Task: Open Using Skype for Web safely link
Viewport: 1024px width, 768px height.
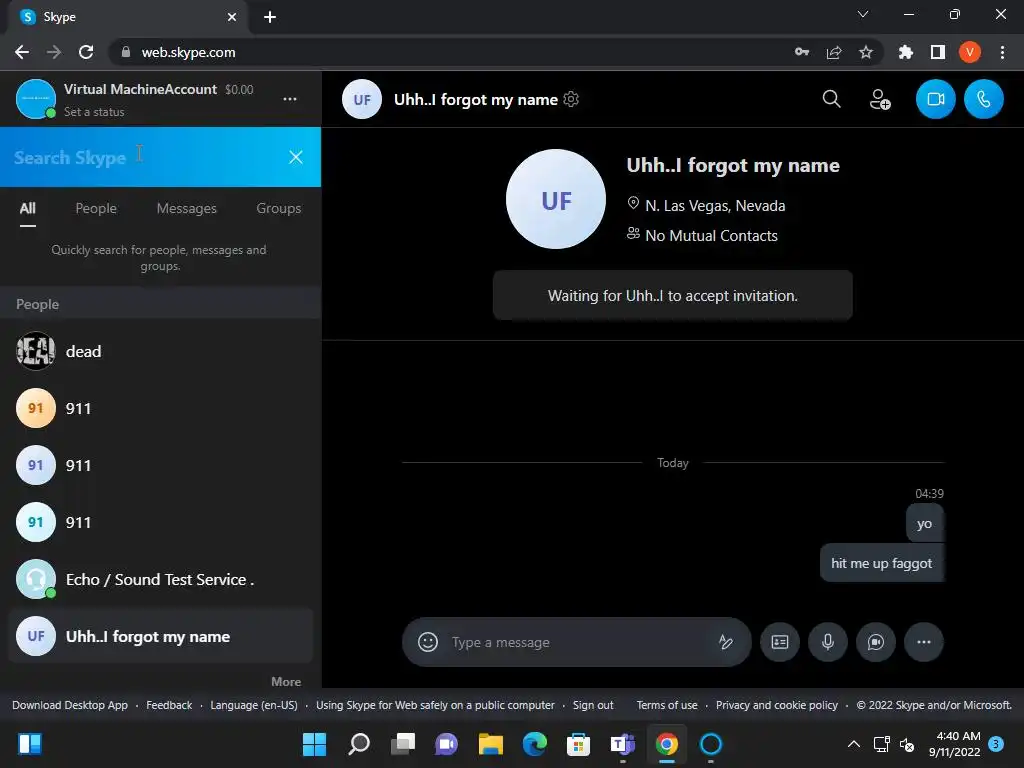Action: click(x=435, y=705)
